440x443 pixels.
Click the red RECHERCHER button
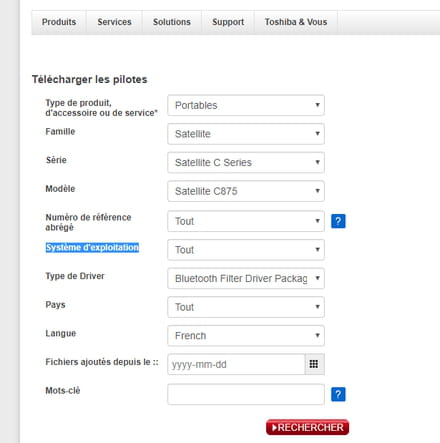[x=307, y=427]
